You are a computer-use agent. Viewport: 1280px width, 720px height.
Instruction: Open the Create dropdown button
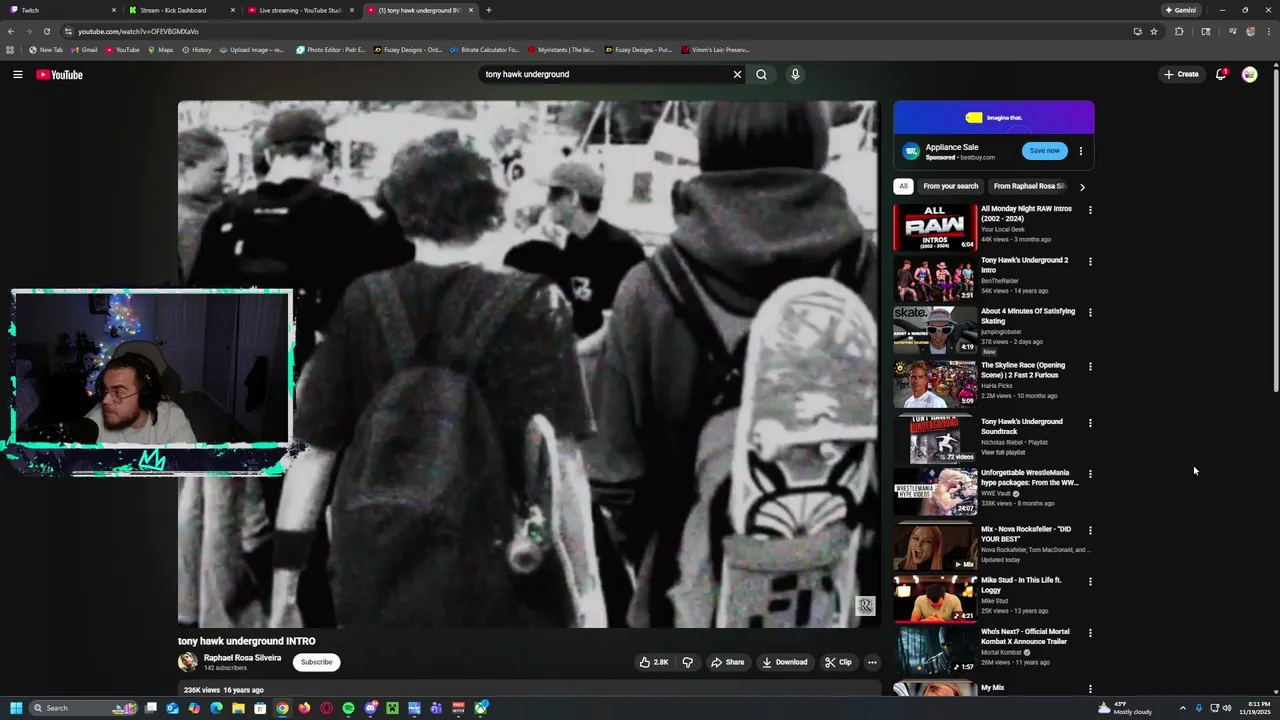1181,74
